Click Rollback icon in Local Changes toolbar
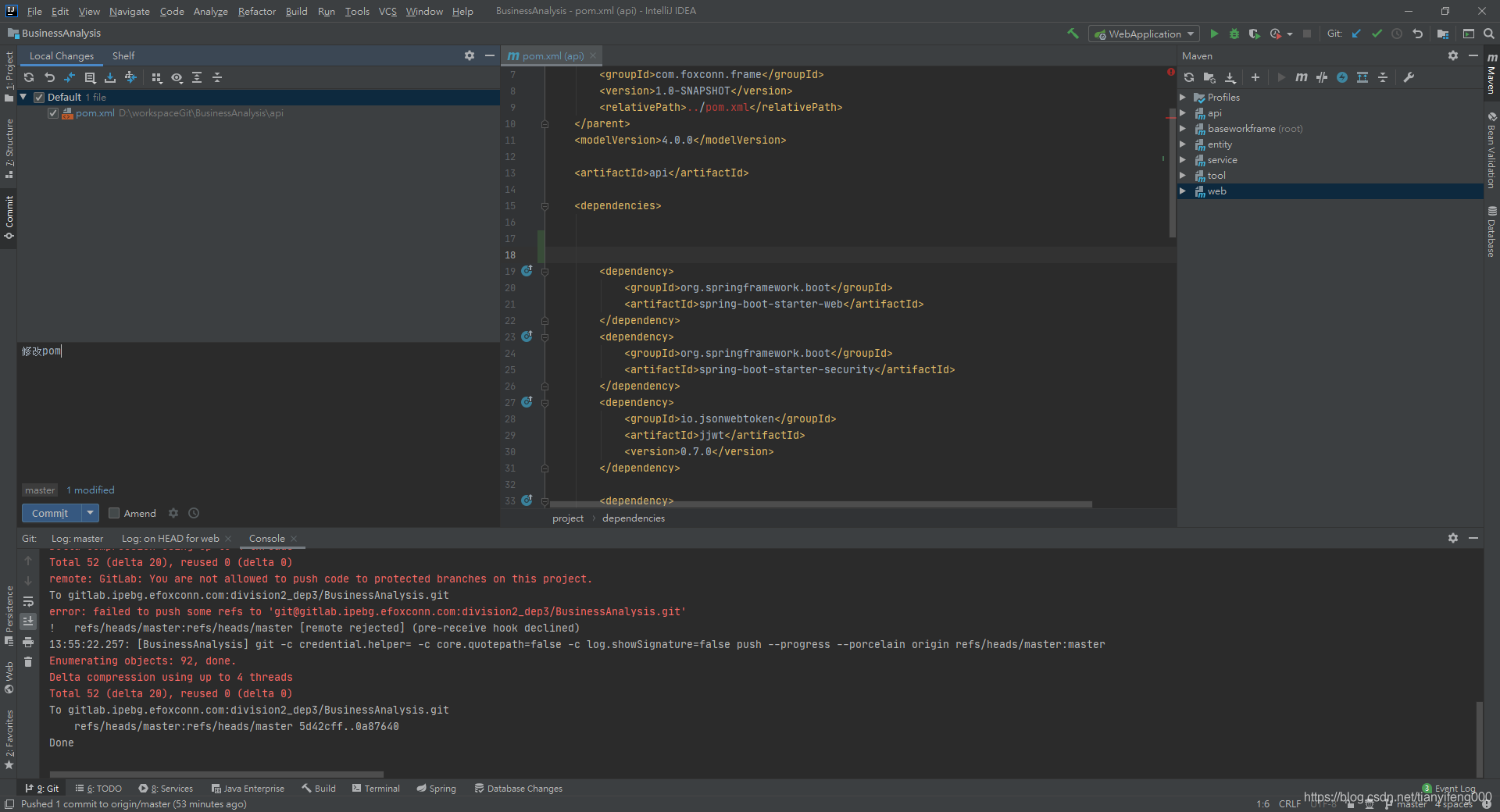The width and height of the screenshot is (1500, 812). pyautogui.click(x=49, y=77)
